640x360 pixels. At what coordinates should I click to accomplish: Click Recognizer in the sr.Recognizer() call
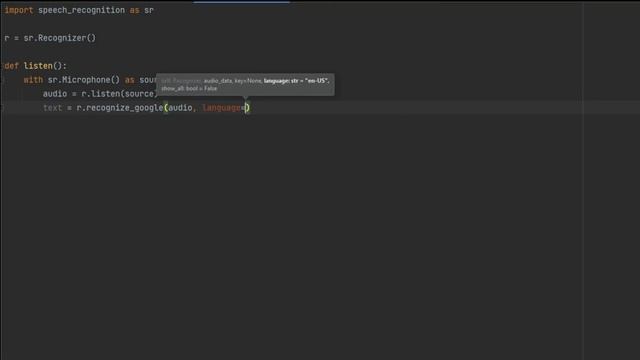click(62, 38)
